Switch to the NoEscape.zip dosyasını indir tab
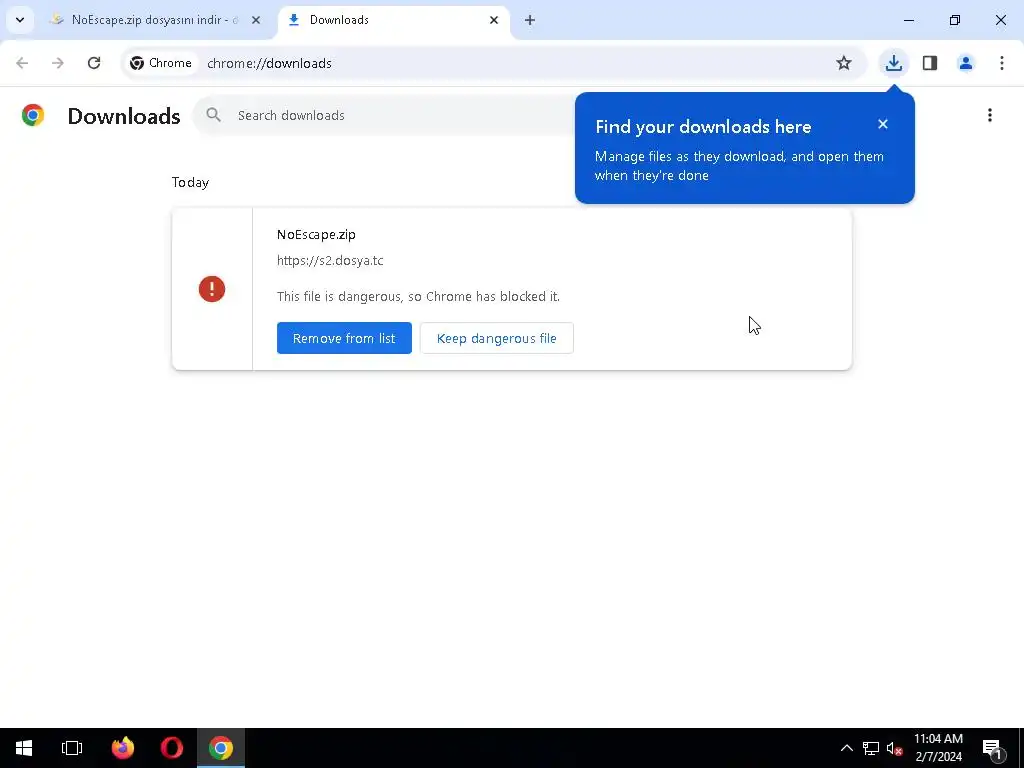Screen dimensions: 1024x768 155,20
